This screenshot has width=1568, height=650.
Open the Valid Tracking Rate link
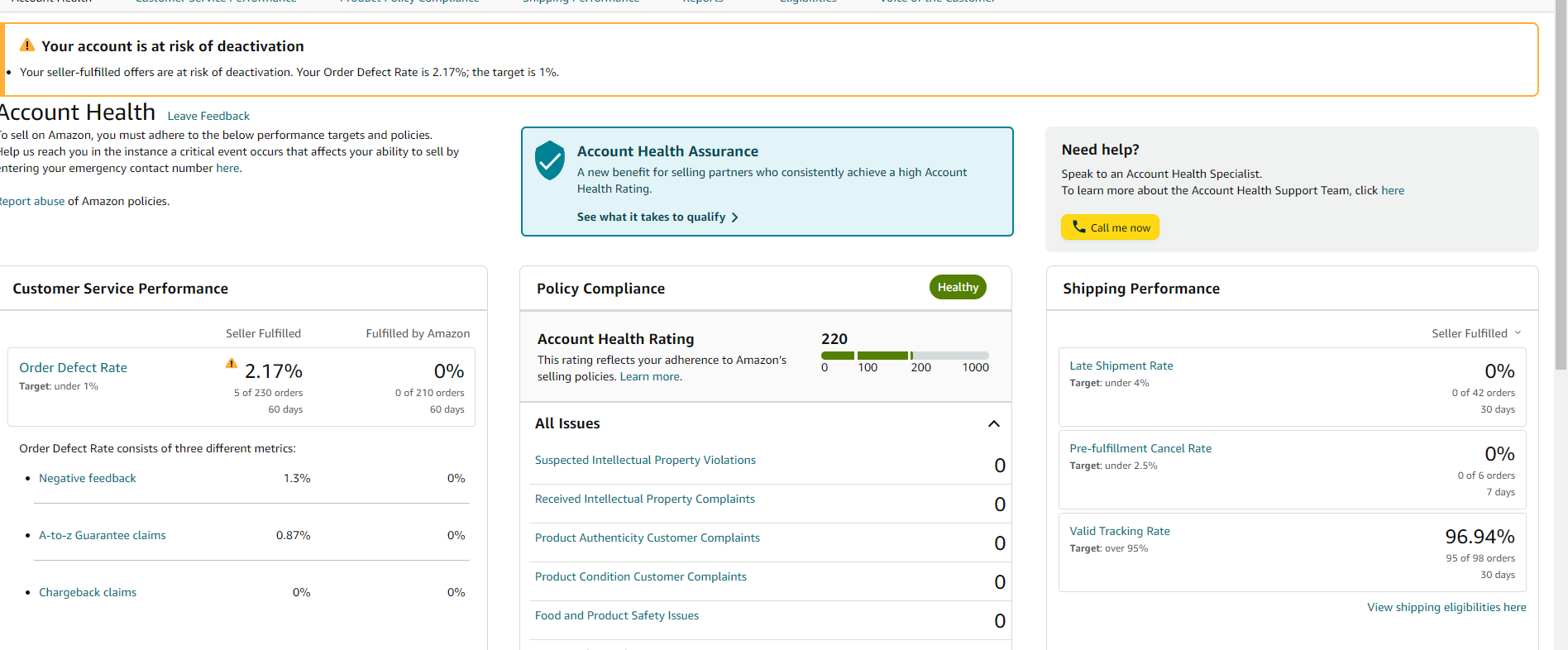[x=1120, y=531]
